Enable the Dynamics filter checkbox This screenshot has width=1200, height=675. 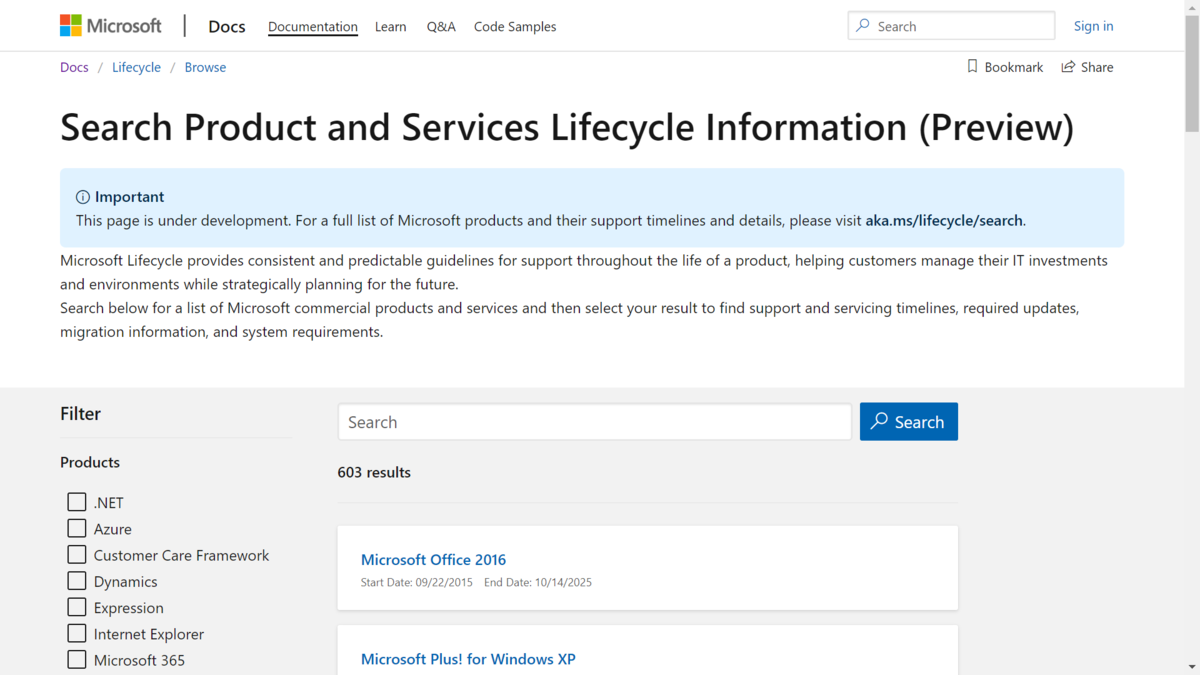77,581
